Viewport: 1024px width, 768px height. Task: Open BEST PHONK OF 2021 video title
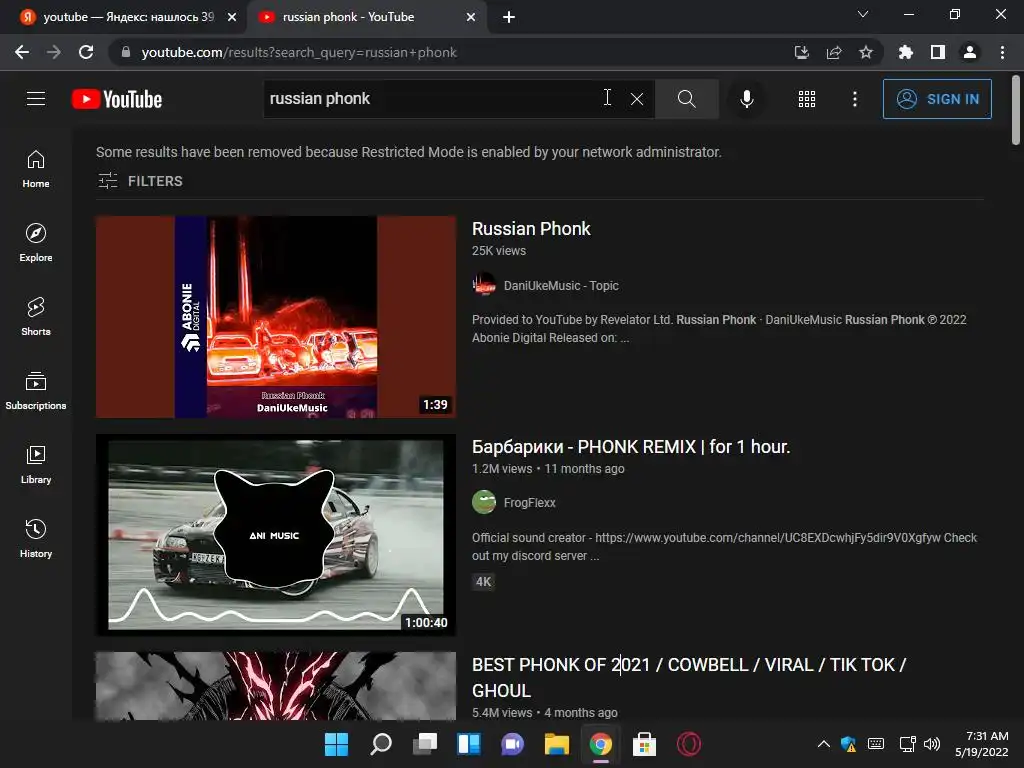click(689, 677)
